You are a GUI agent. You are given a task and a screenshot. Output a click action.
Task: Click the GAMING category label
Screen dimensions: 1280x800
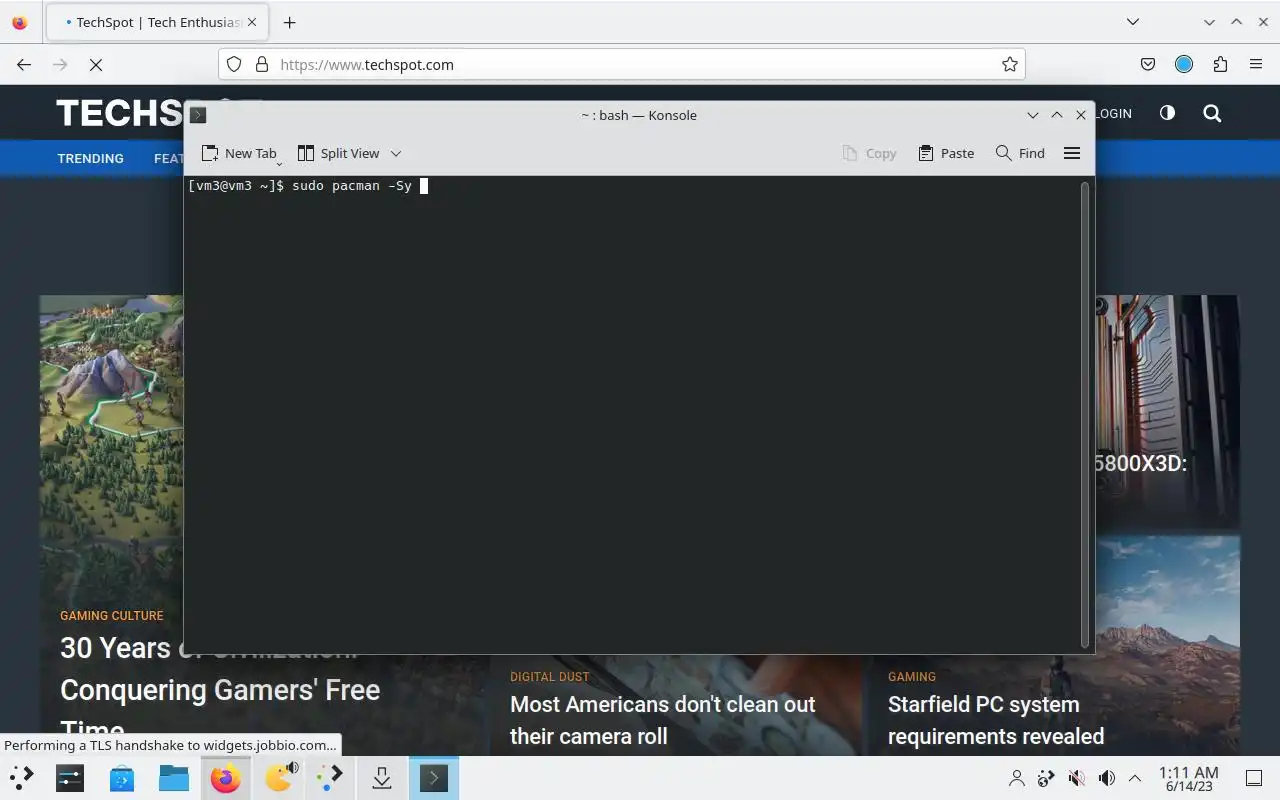912,677
